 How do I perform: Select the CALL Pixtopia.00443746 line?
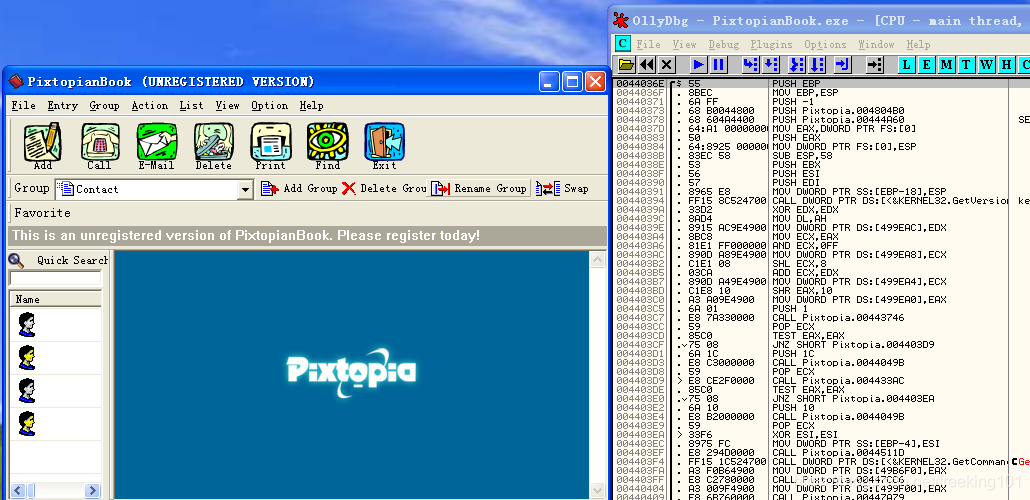click(x=821, y=317)
